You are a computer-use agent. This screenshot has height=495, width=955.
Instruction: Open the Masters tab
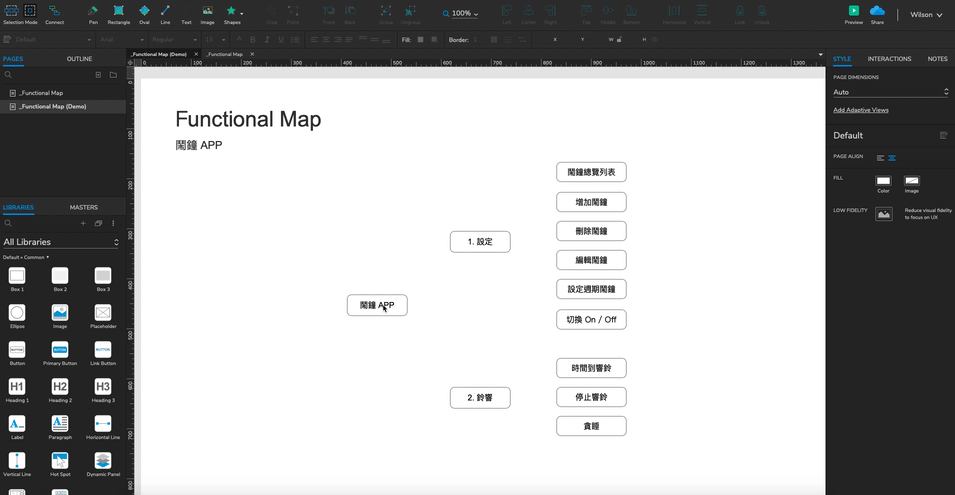pyautogui.click(x=83, y=207)
